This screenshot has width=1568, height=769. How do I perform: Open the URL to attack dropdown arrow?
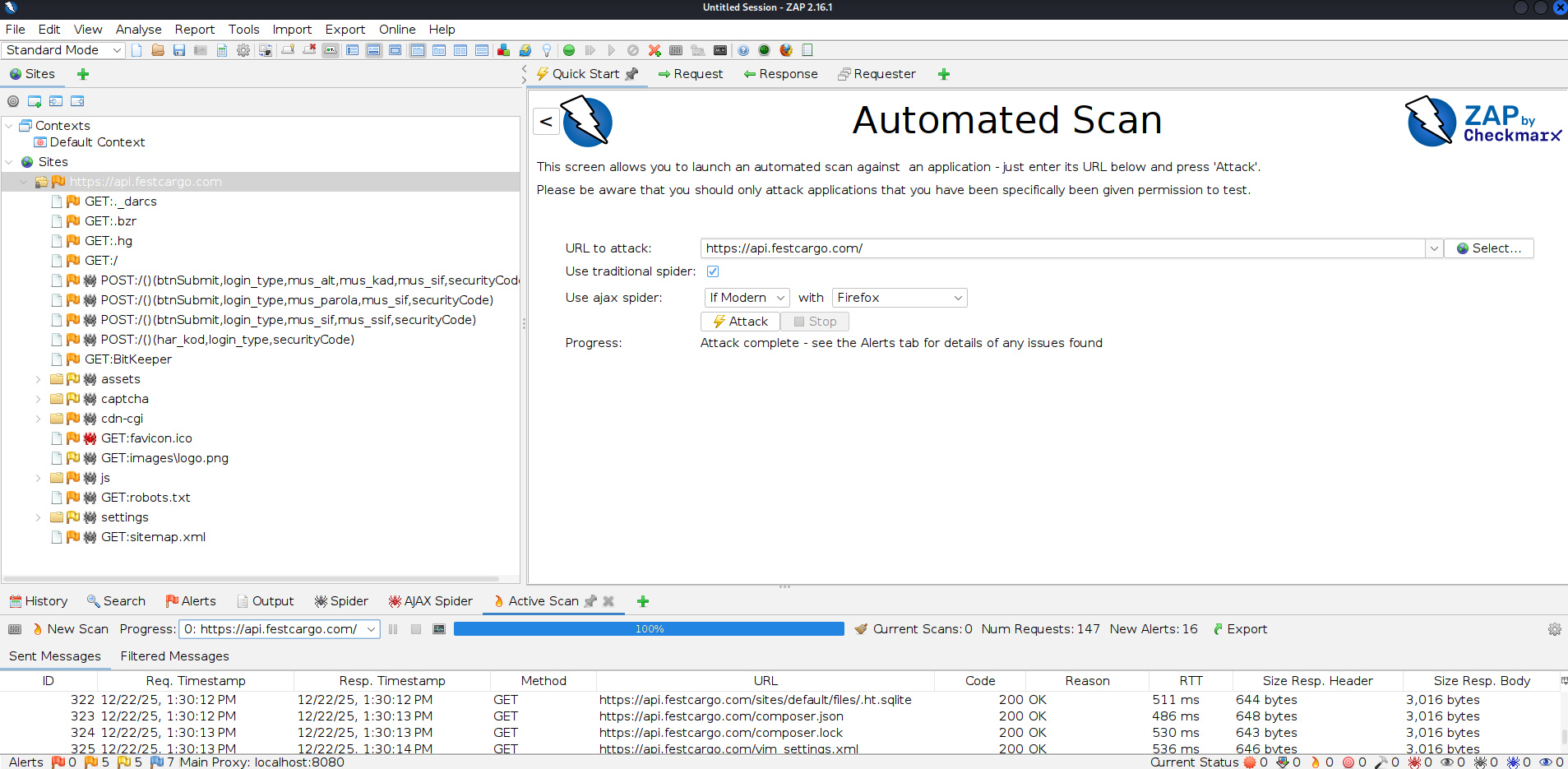click(1434, 248)
